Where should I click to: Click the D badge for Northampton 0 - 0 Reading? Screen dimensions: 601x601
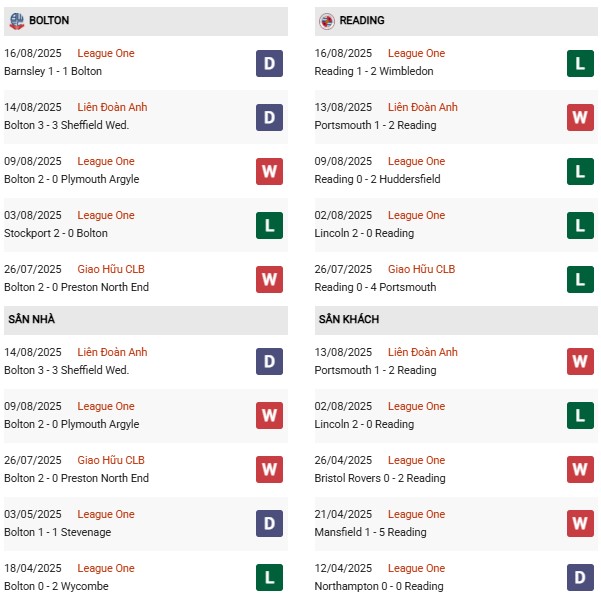coord(580,578)
